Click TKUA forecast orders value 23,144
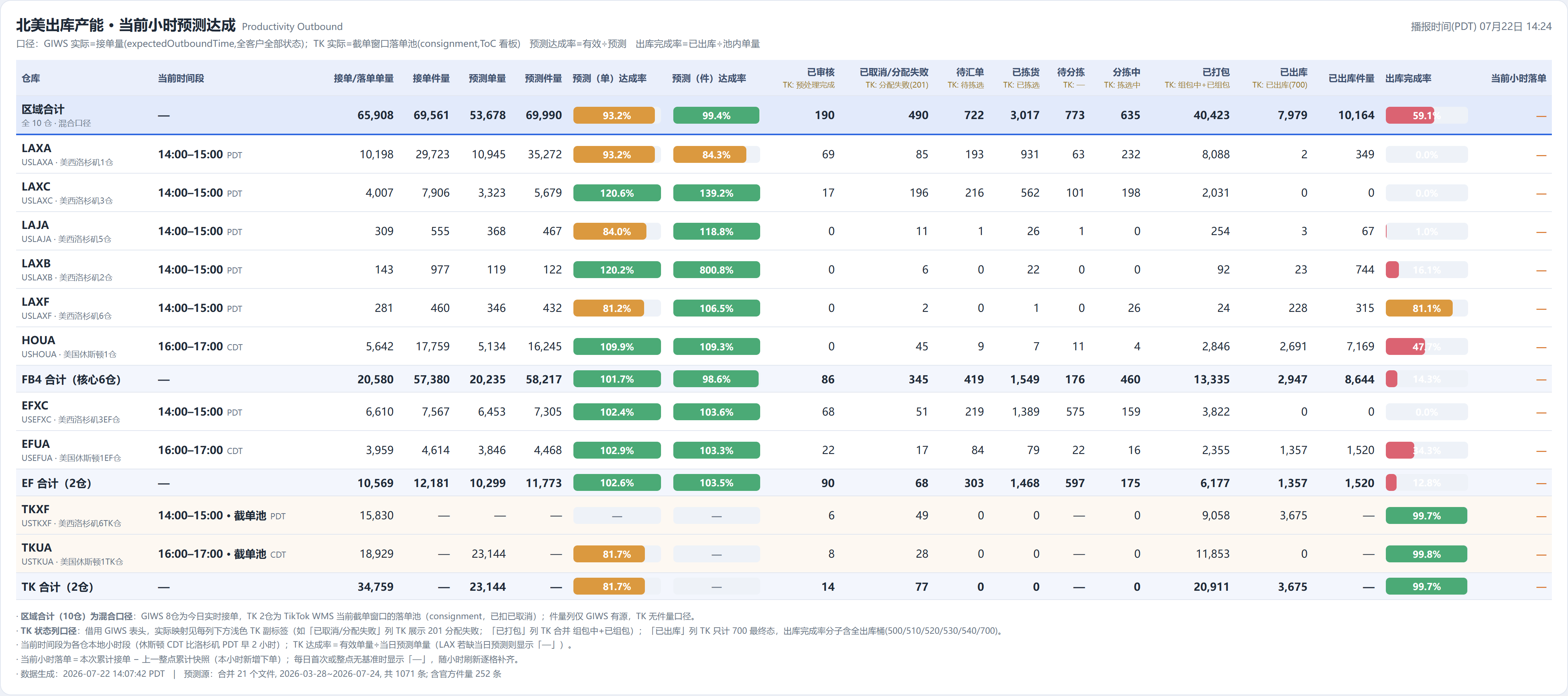This screenshot has width=1568, height=696. coord(488,553)
